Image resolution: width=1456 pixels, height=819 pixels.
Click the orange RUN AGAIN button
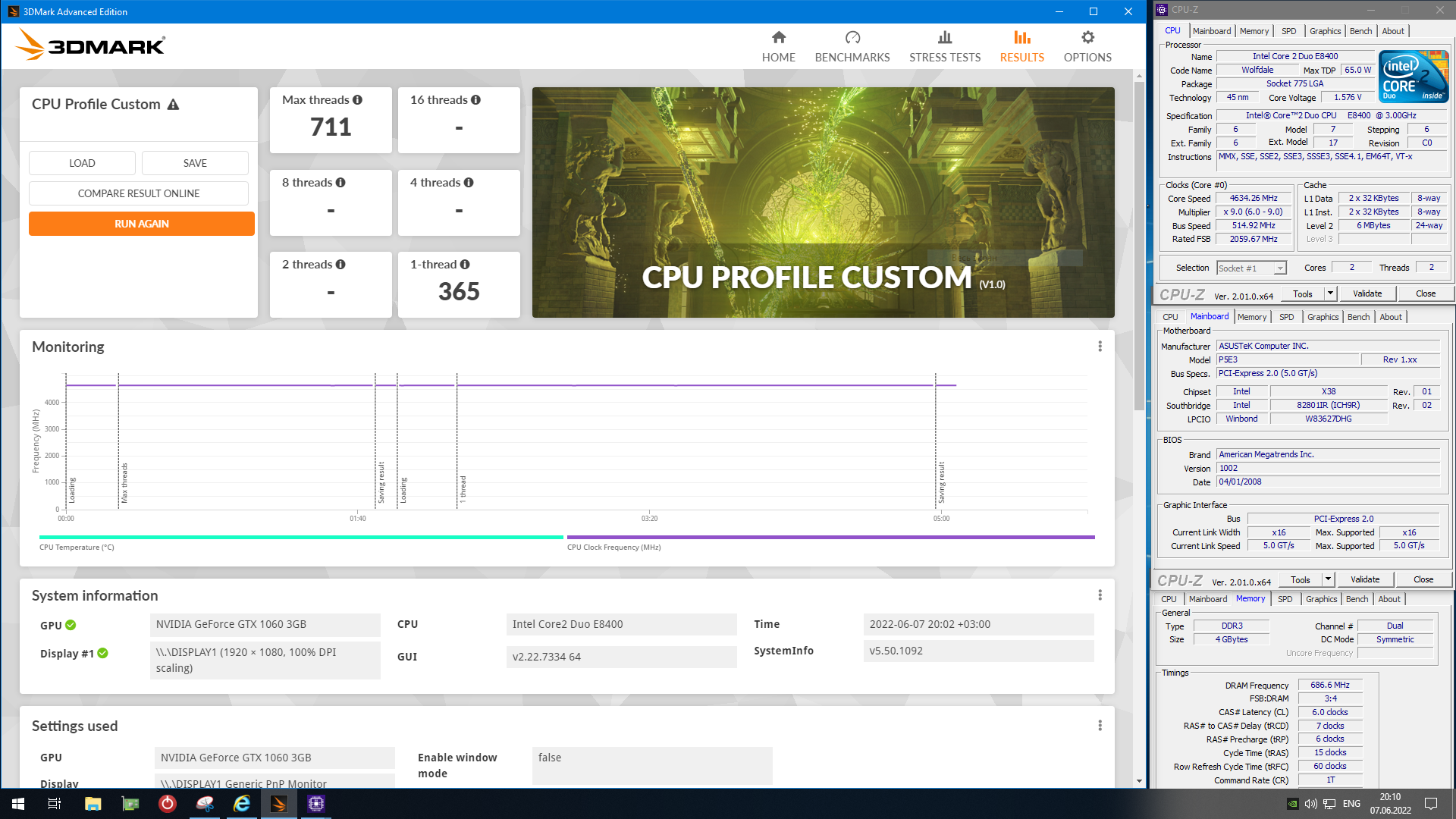click(142, 224)
